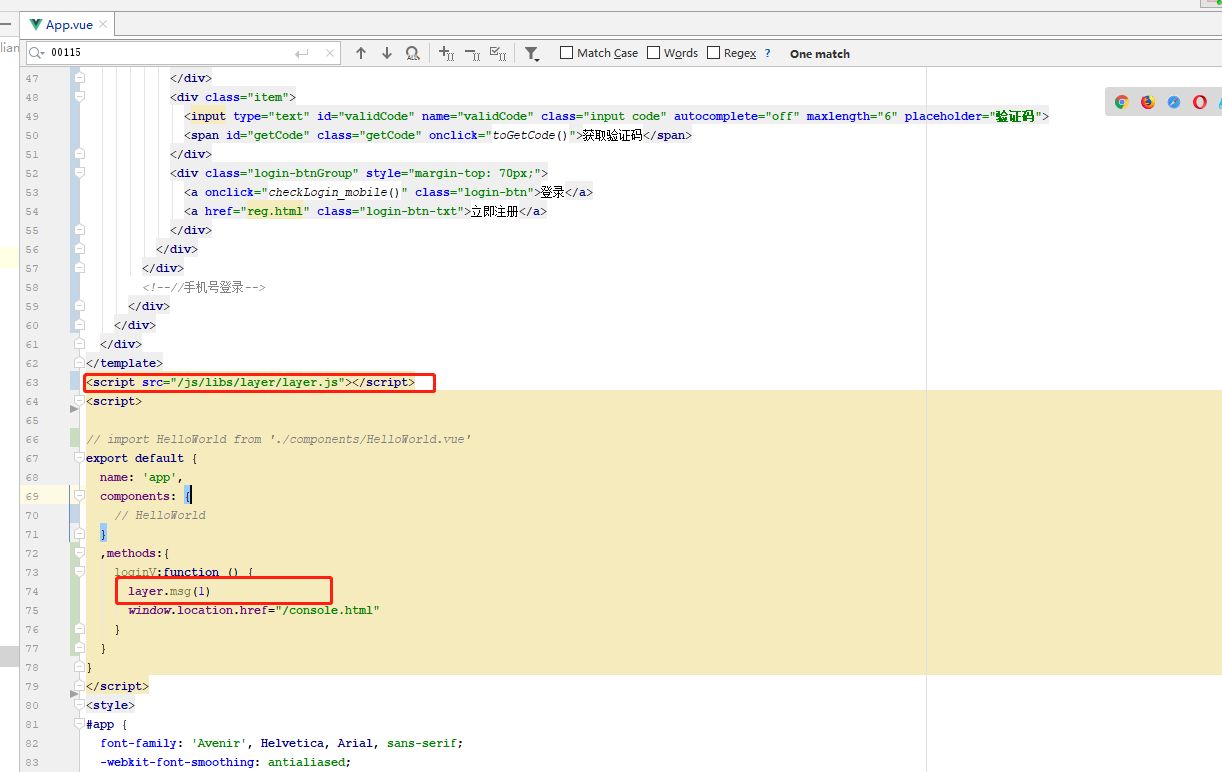Click line number 69 in gutter
Screen dimensions: 1222x772
(x=32, y=496)
